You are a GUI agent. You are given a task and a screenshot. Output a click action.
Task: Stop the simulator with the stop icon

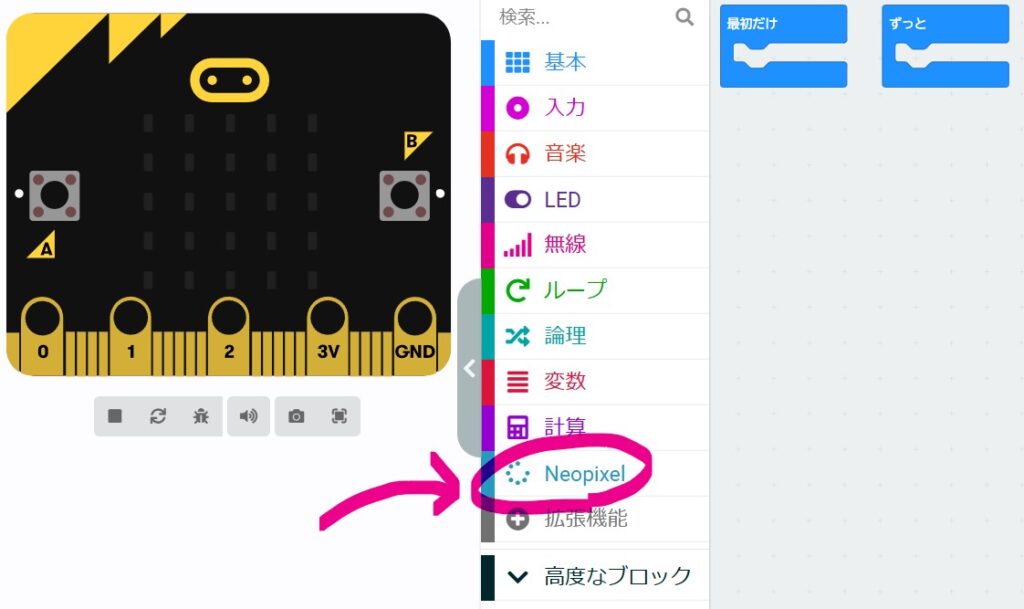pos(115,416)
